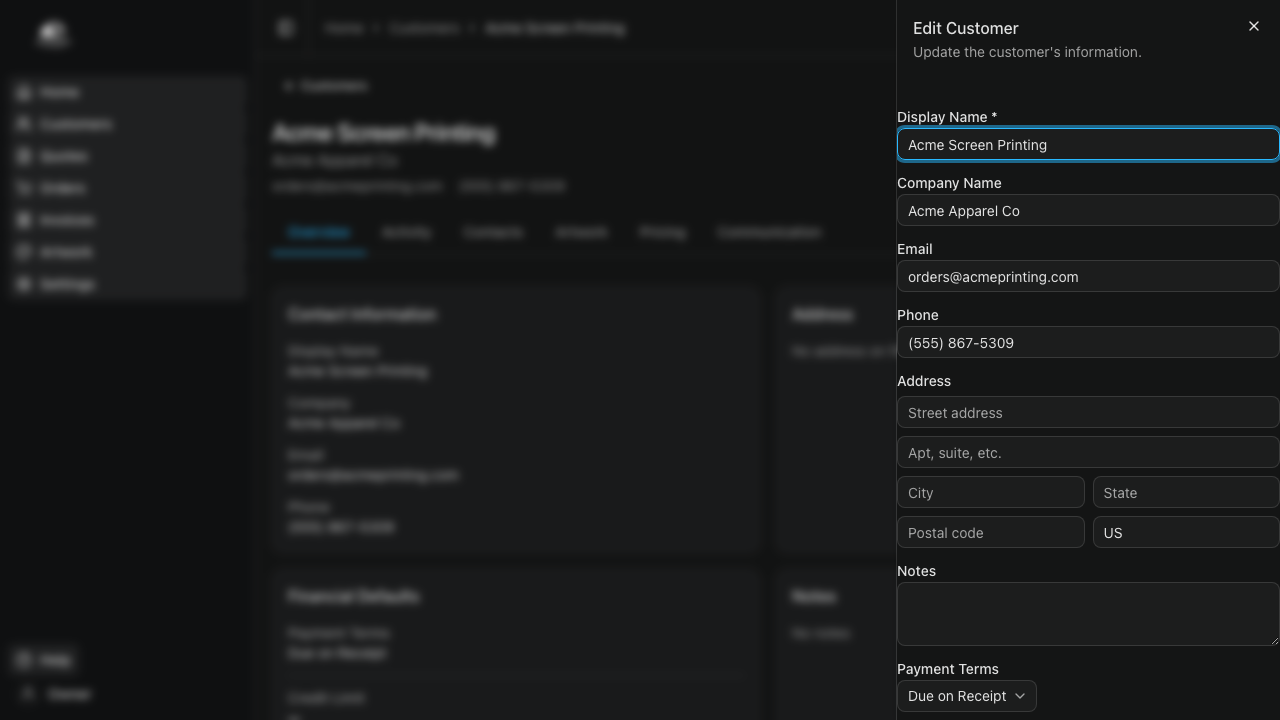Click the Settings icon in sidebar
The width and height of the screenshot is (1280, 720).
pos(24,284)
